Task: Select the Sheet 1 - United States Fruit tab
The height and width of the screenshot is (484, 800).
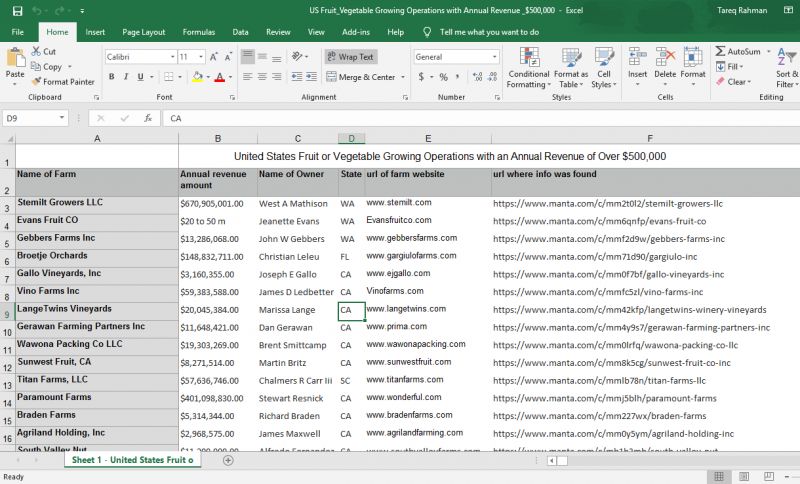Action: tap(132, 460)
